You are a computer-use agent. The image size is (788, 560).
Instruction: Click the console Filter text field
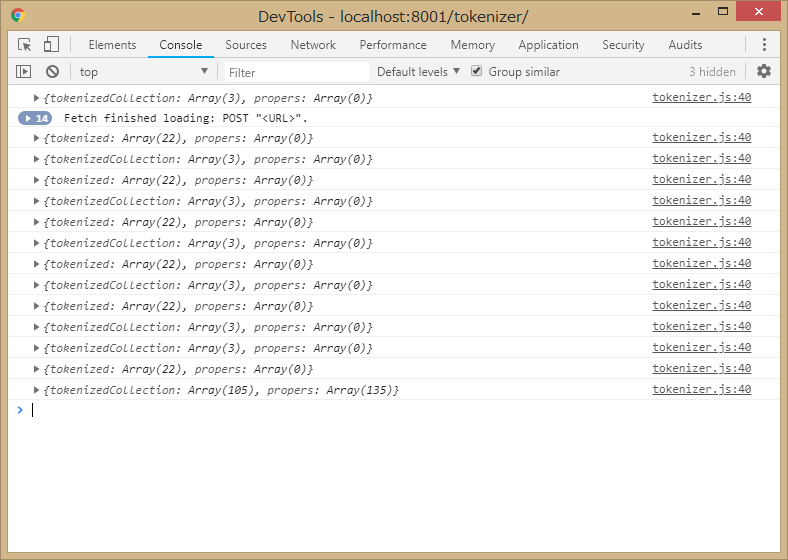point(296,72)
